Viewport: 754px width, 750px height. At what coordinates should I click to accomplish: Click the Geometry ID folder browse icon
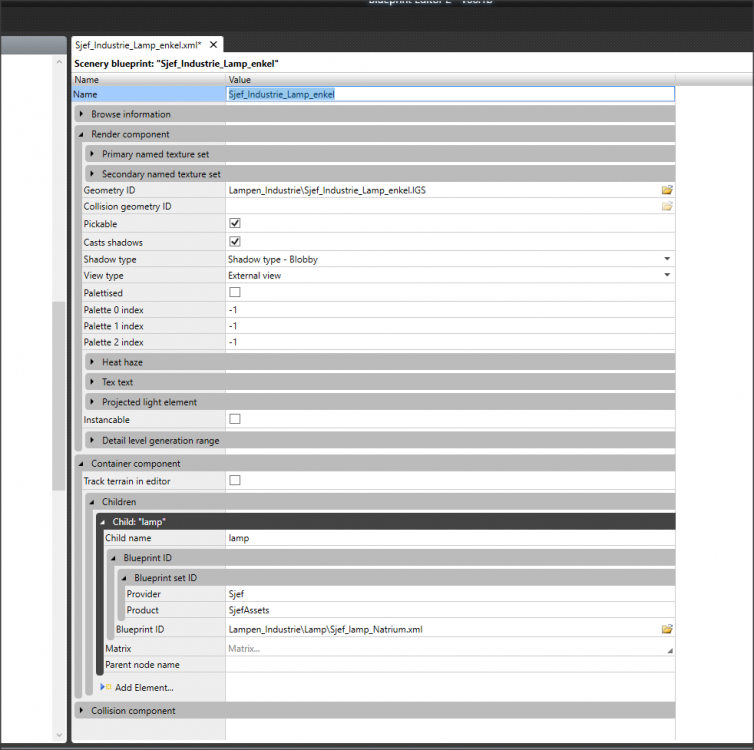pyautogui.click(x=666, y=189)
